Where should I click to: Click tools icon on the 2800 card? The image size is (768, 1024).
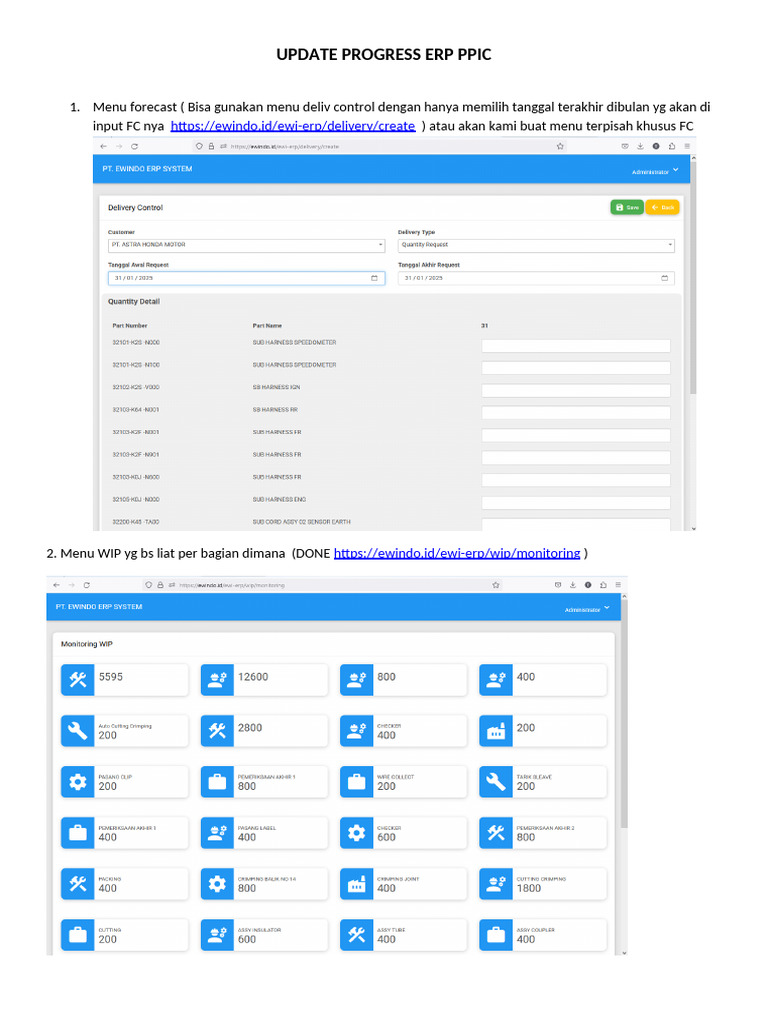[x=217, y=731]
